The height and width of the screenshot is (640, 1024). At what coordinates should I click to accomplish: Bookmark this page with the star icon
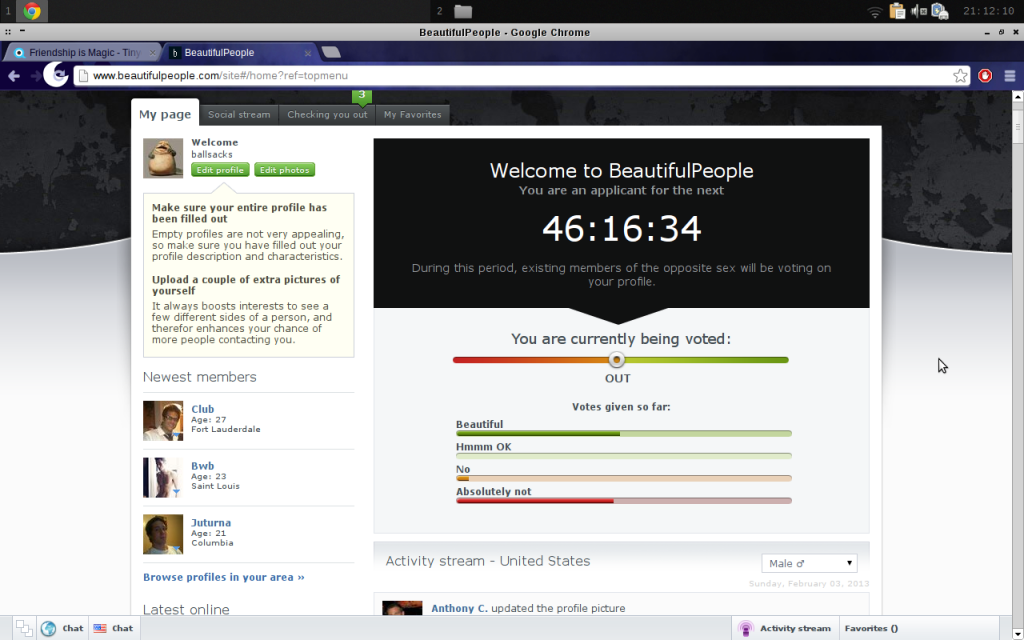click(959, 76)
